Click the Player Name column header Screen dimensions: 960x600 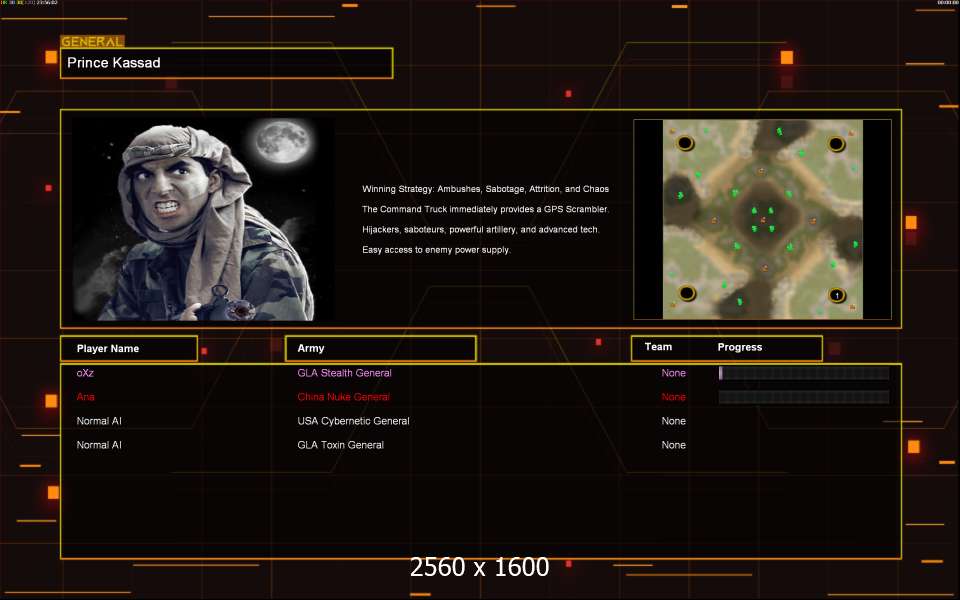click(129, 348)
